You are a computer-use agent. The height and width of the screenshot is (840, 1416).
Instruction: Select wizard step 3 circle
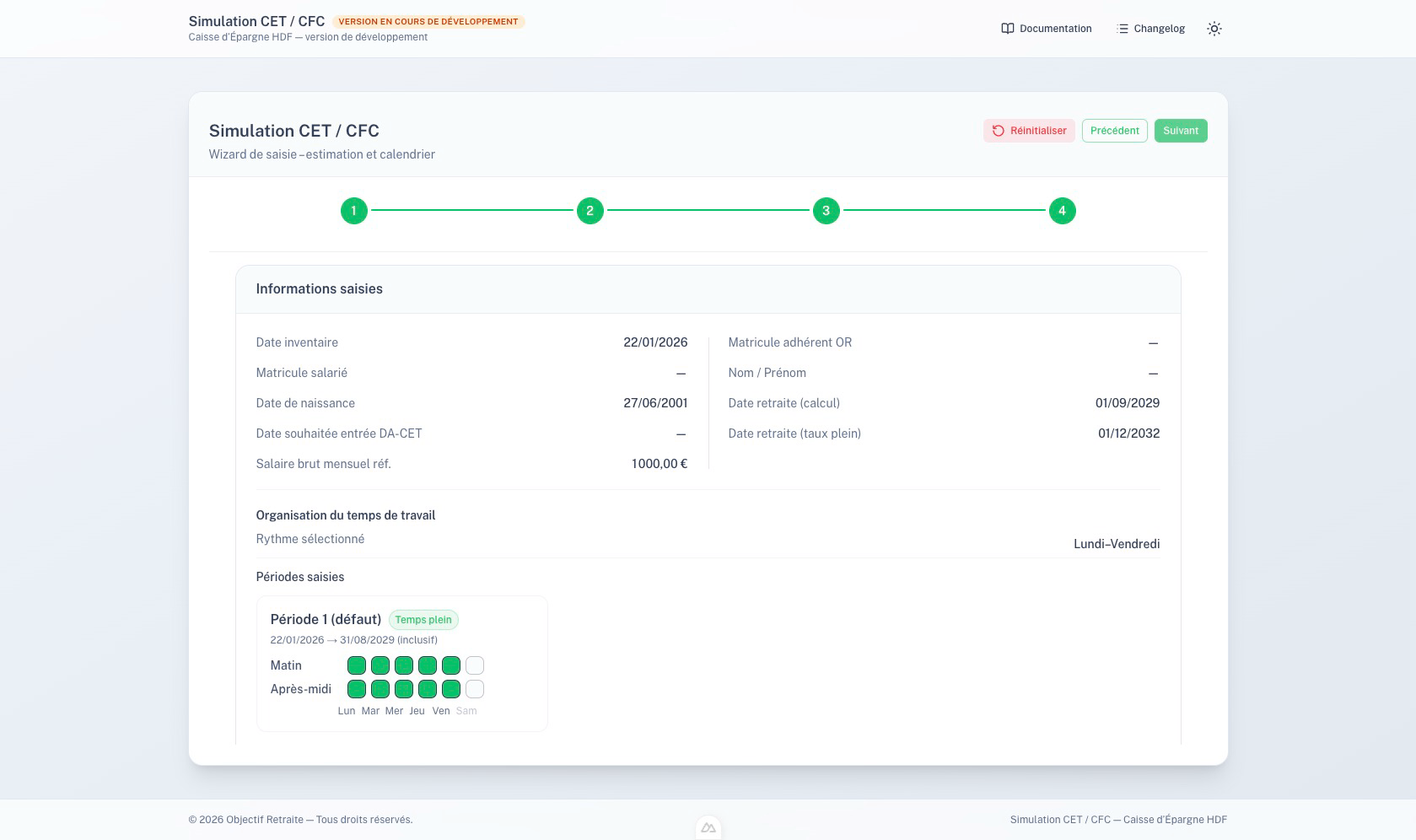click(x=826, y=211)
